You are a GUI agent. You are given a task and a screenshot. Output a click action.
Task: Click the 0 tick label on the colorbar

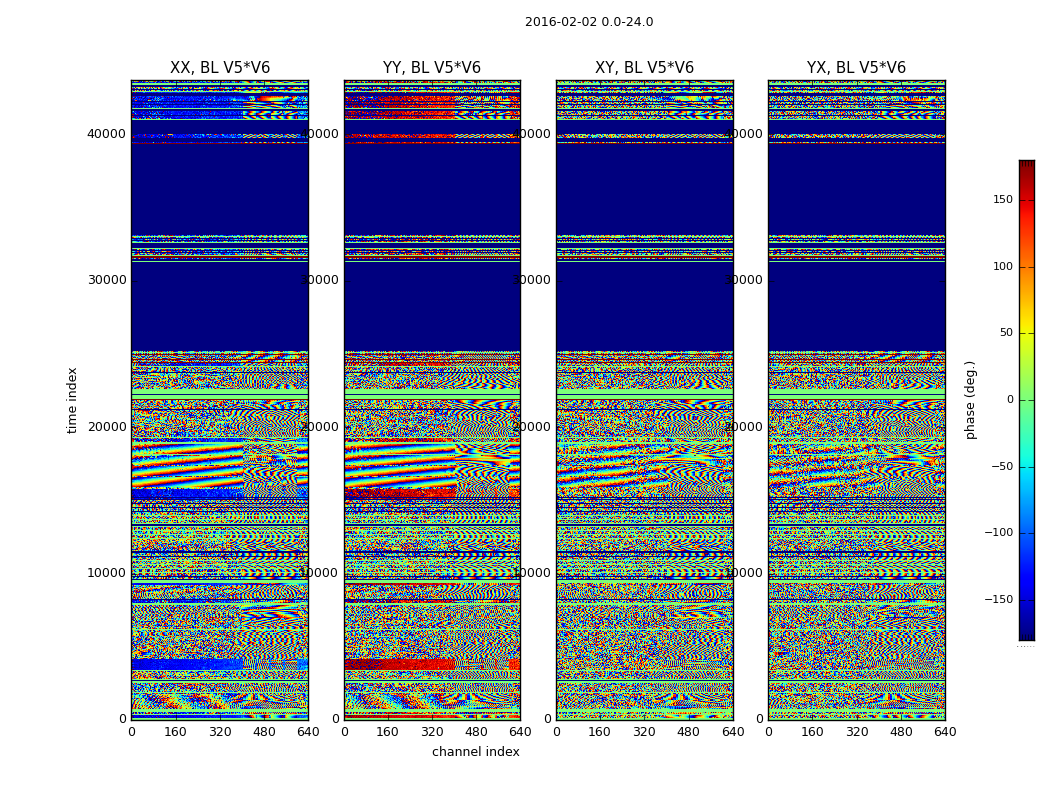[1009, 400]
